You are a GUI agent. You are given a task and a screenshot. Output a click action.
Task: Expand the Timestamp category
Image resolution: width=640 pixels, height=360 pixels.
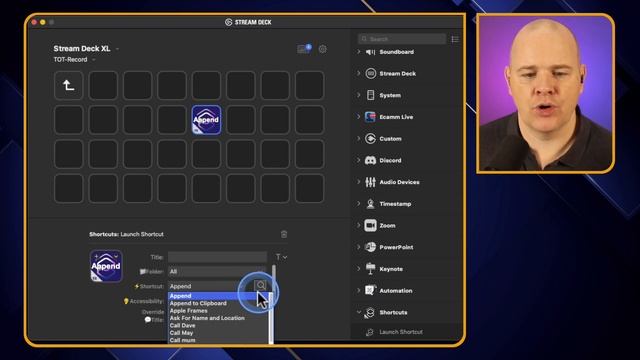(359, 204)
